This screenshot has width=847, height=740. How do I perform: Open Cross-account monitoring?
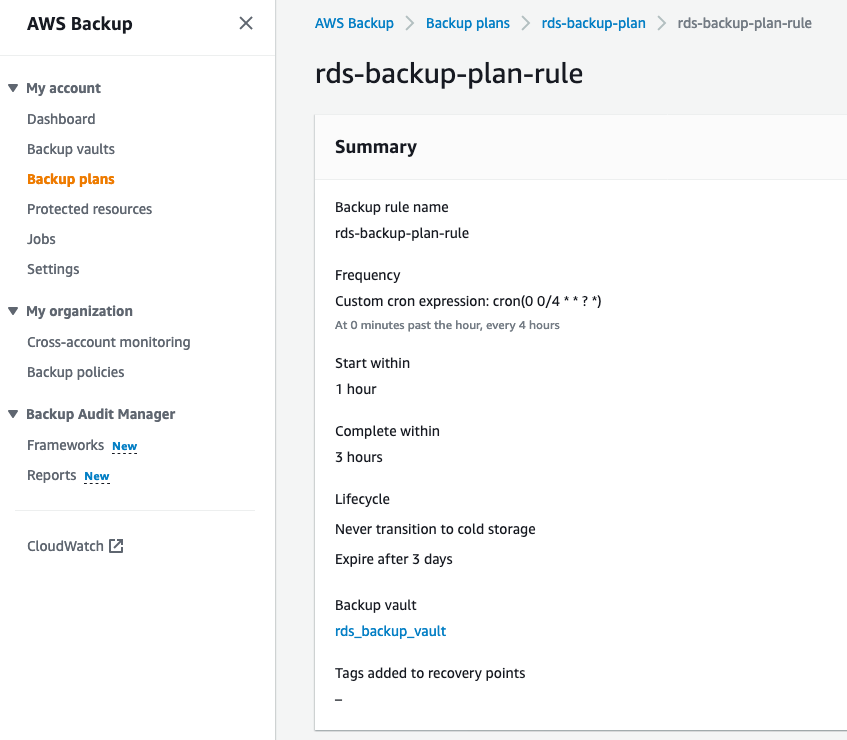click(108, 342)
